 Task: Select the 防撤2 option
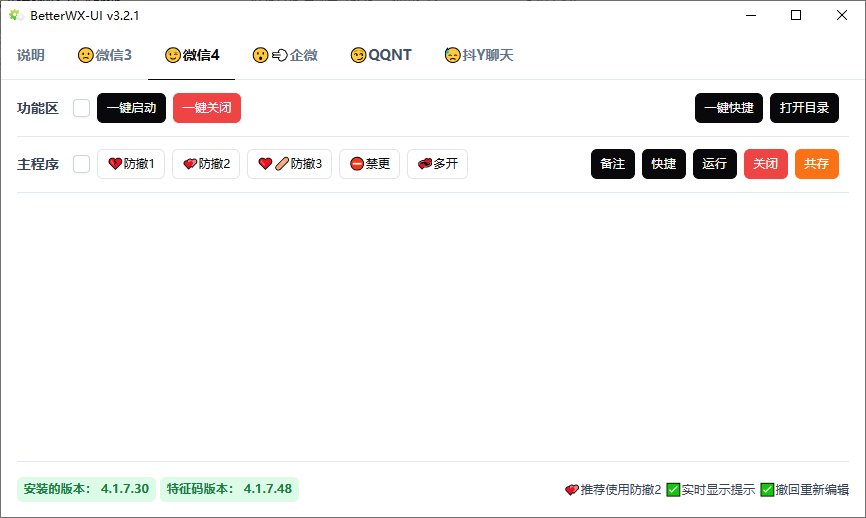[x=206, y=164]
